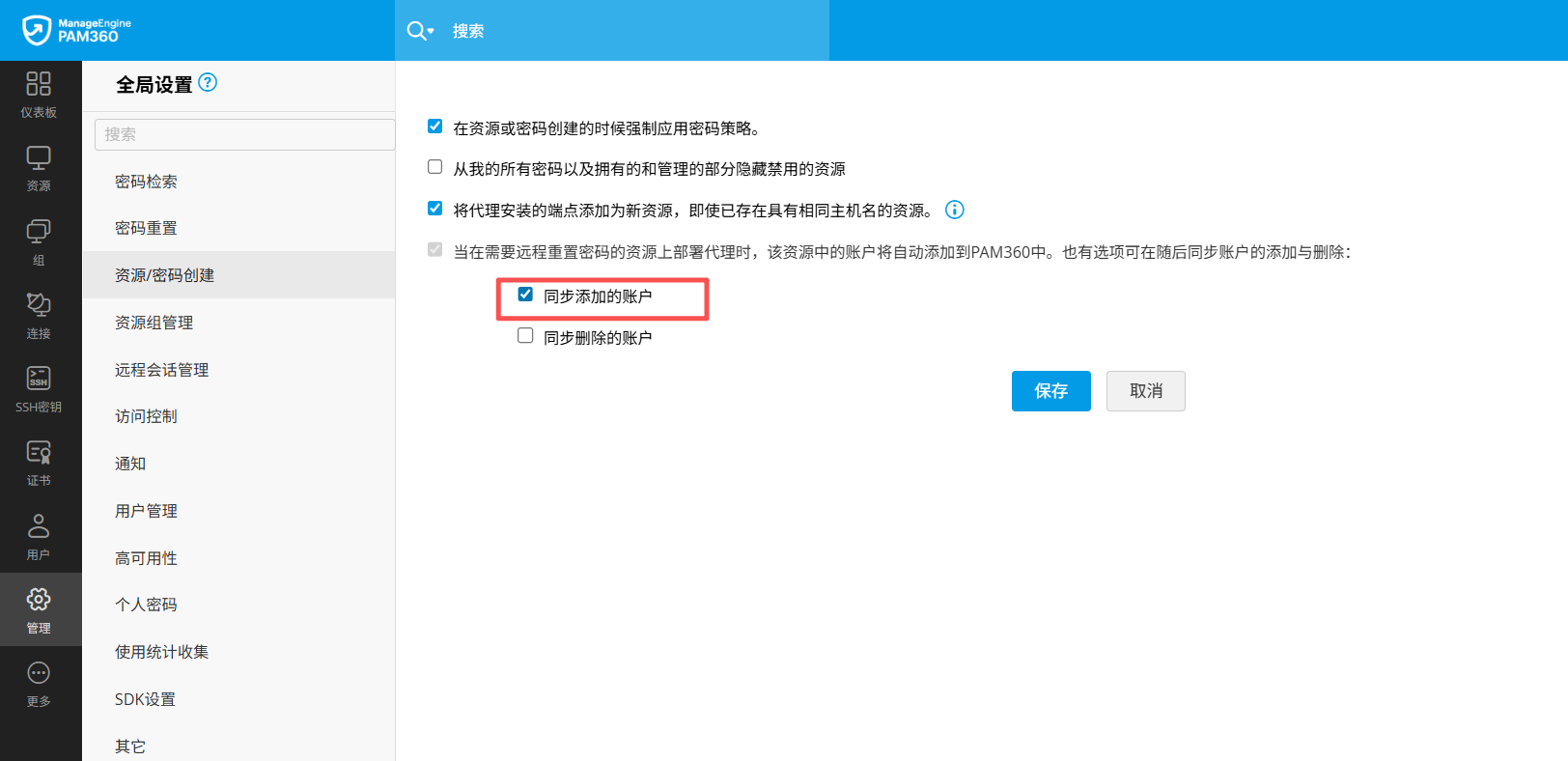The width and height of the screenshot is (1568, 761).
Task: Open the 仪表板 dashboard icon
Action: [x=39, y=95]
